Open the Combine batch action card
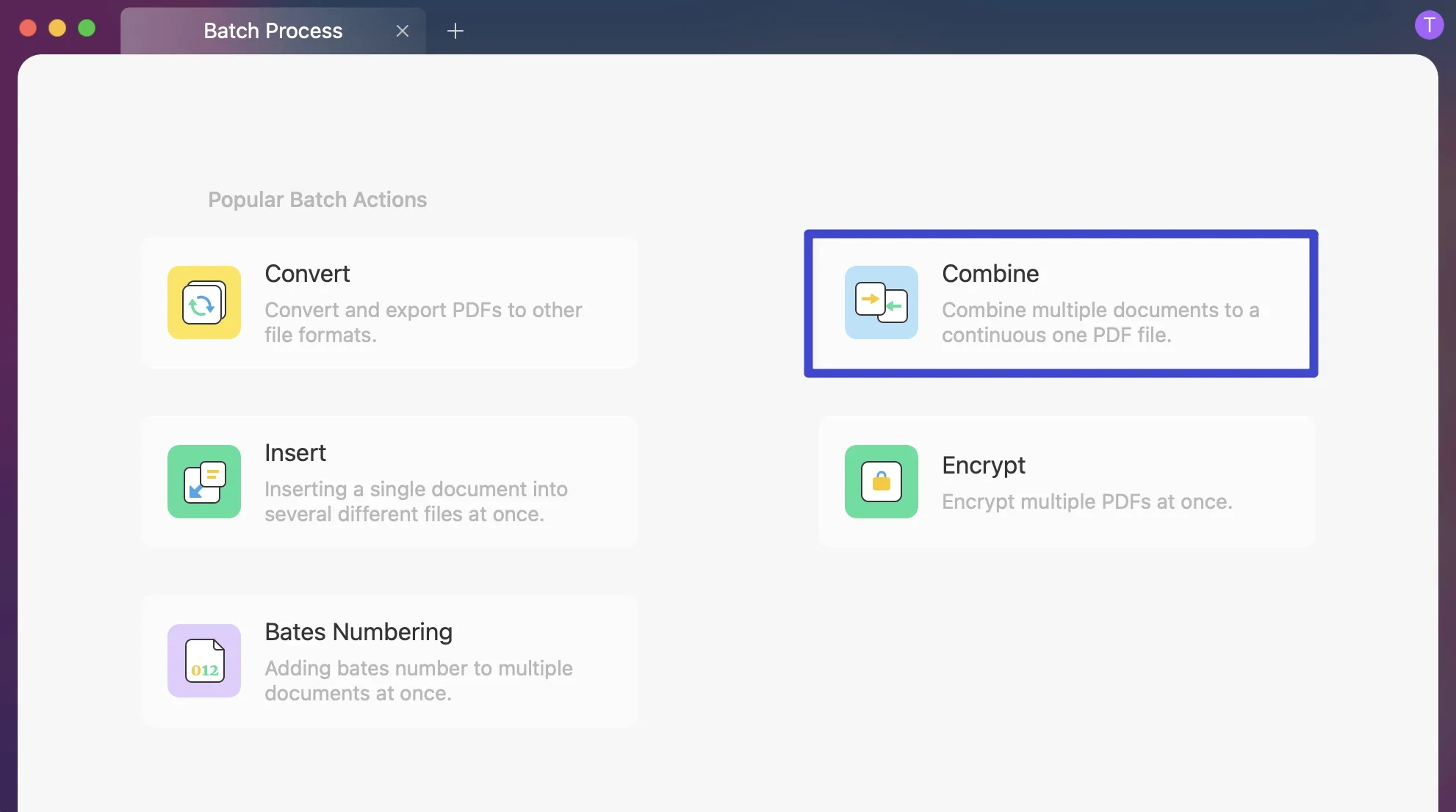Screen dimensions: 1456x812 point(1061,303)
